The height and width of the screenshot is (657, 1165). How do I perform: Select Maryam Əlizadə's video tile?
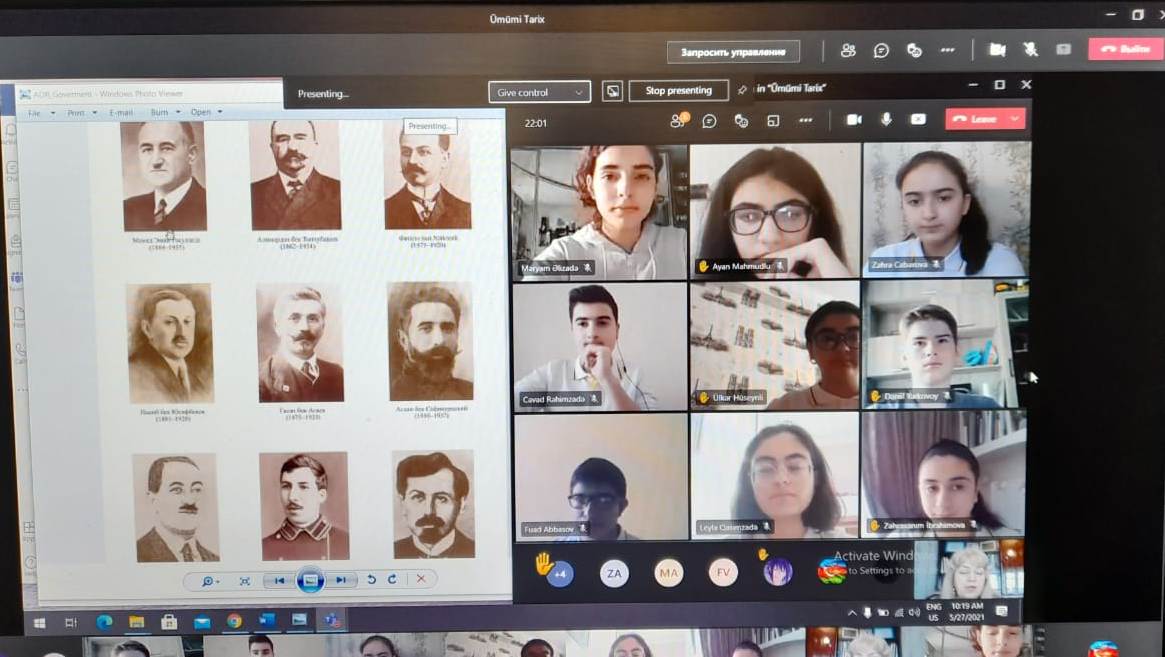pyautogui.click(x=599, y=213)
